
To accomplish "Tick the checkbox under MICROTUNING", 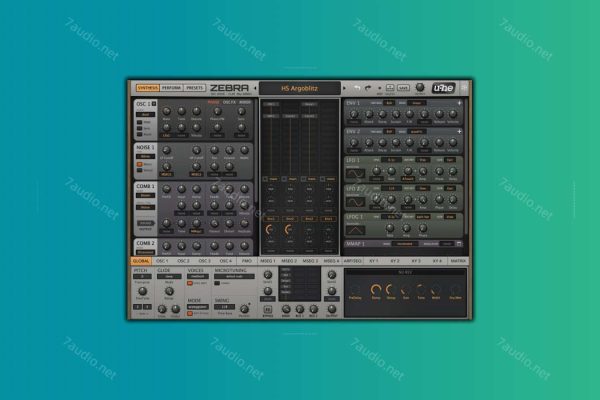I will [217, 283].
